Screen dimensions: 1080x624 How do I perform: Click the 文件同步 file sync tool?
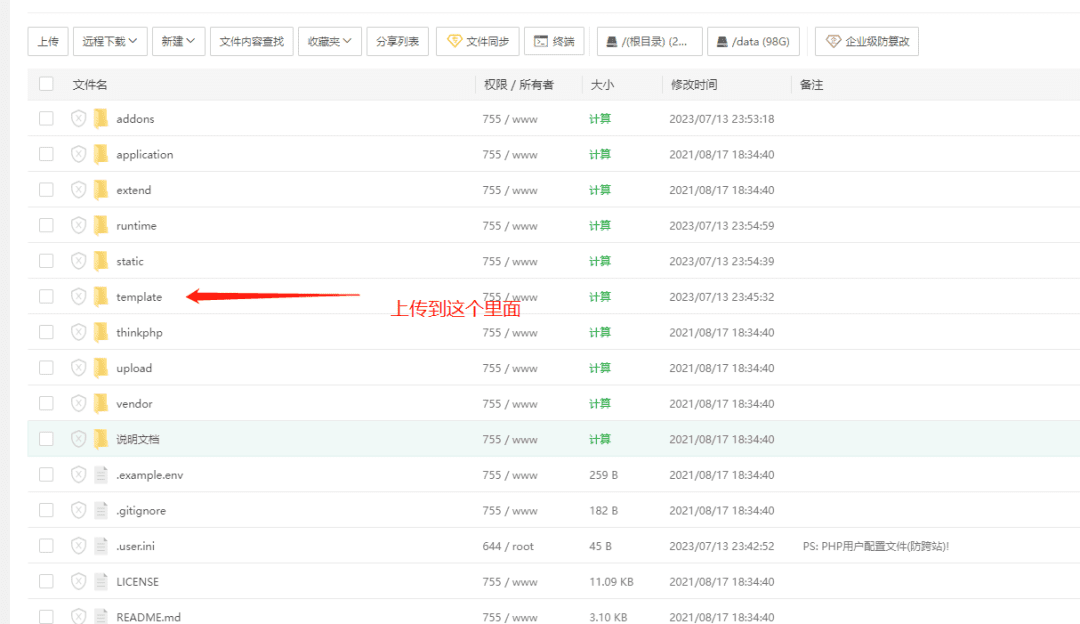point(477,41)
